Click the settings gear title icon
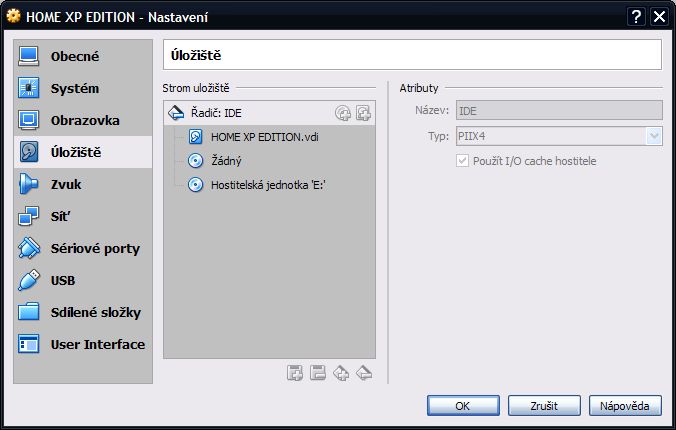676x430 pixels. coord(13,16)
